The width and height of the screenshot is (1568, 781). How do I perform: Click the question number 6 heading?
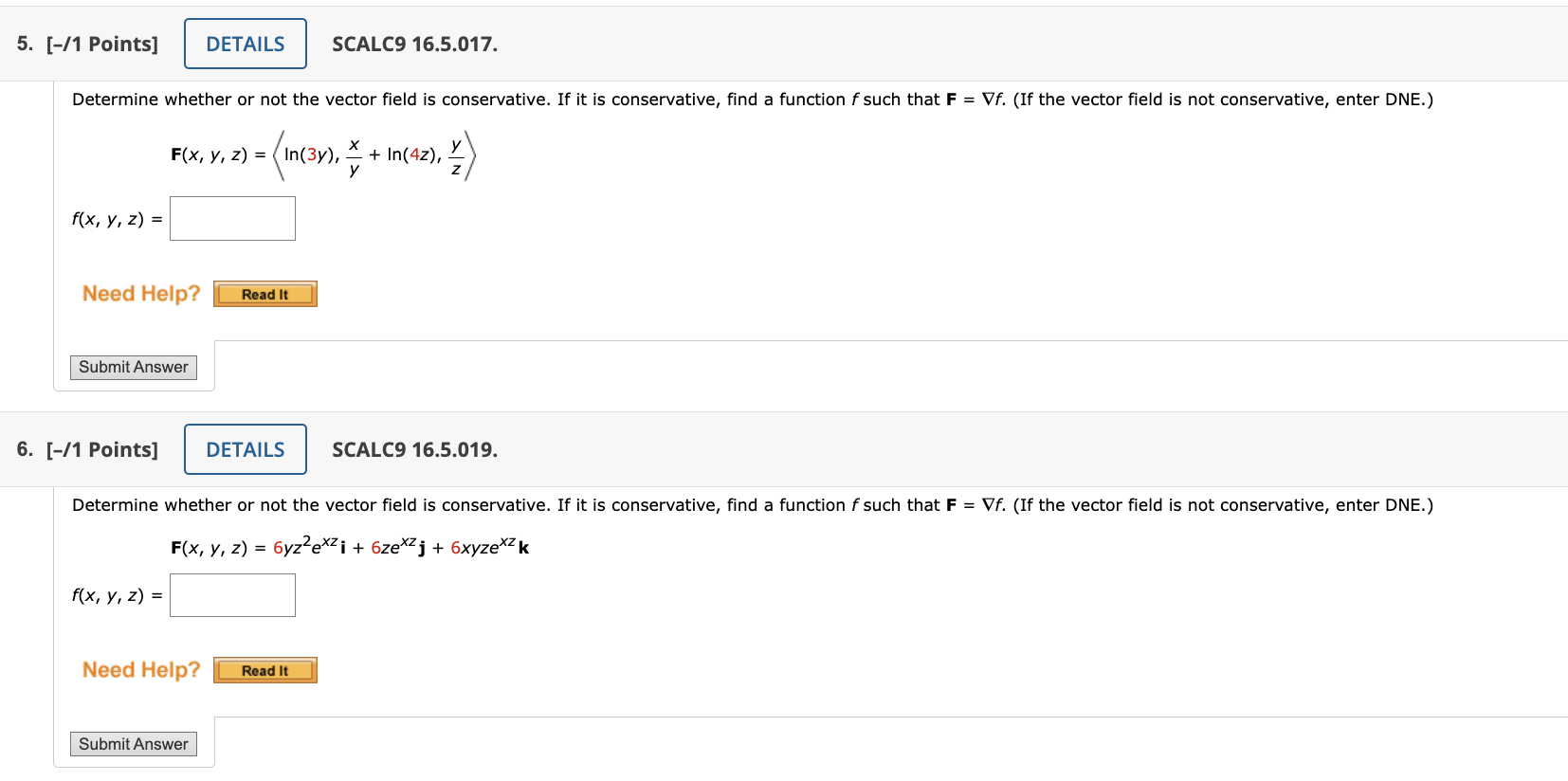26,449
